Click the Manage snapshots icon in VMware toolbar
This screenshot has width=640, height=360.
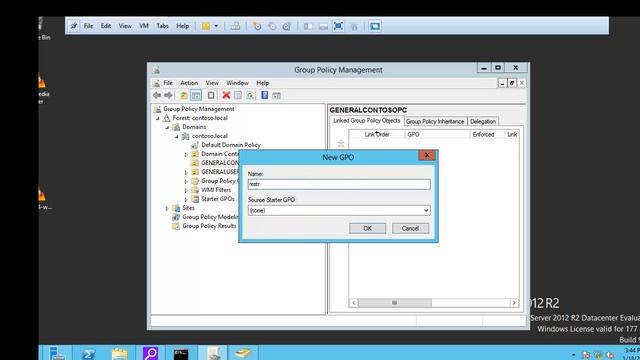[x=287, y=26]
